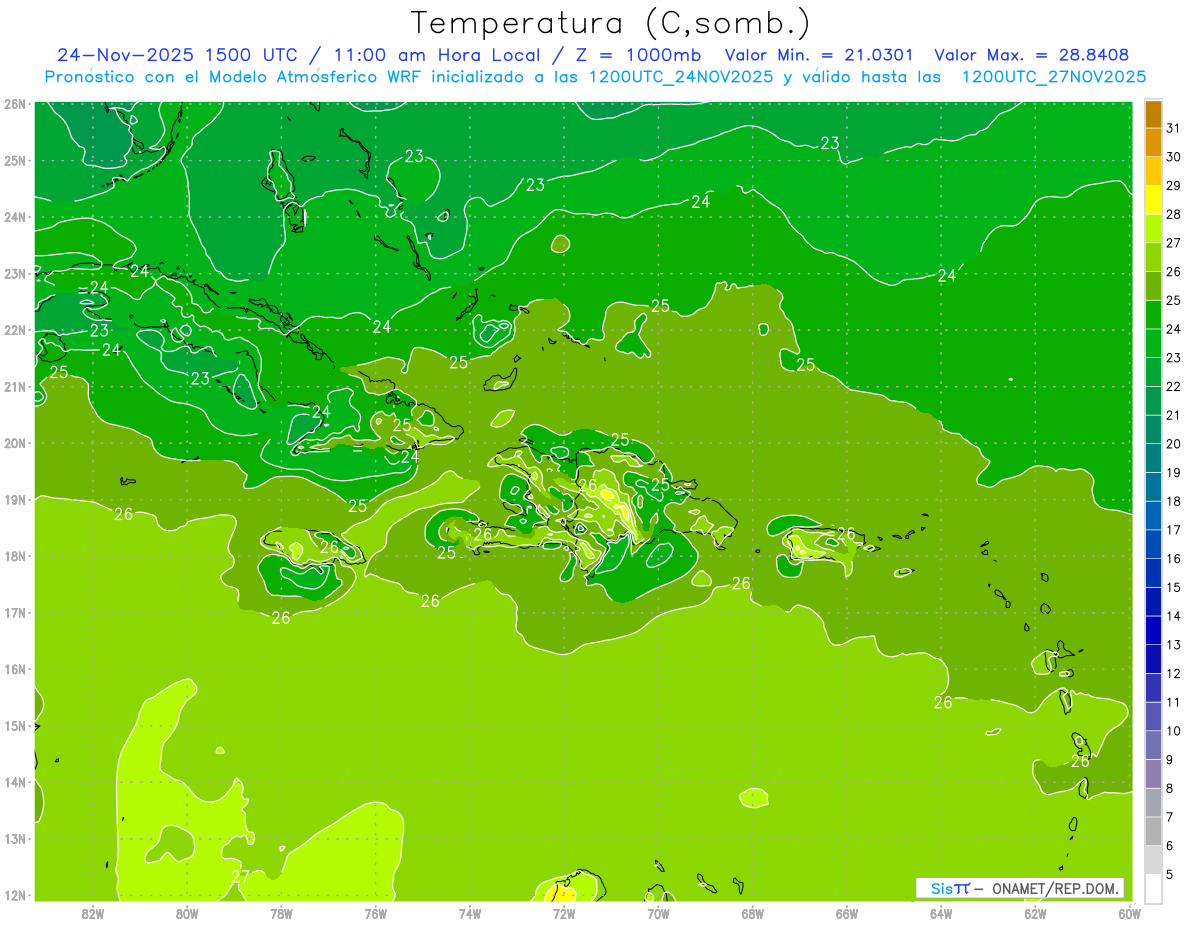The height and width of the screenshot is (927, 1200).
Task: Click the 82W longitude axis label
Action: pyautogui.click(x=92, y=913)
